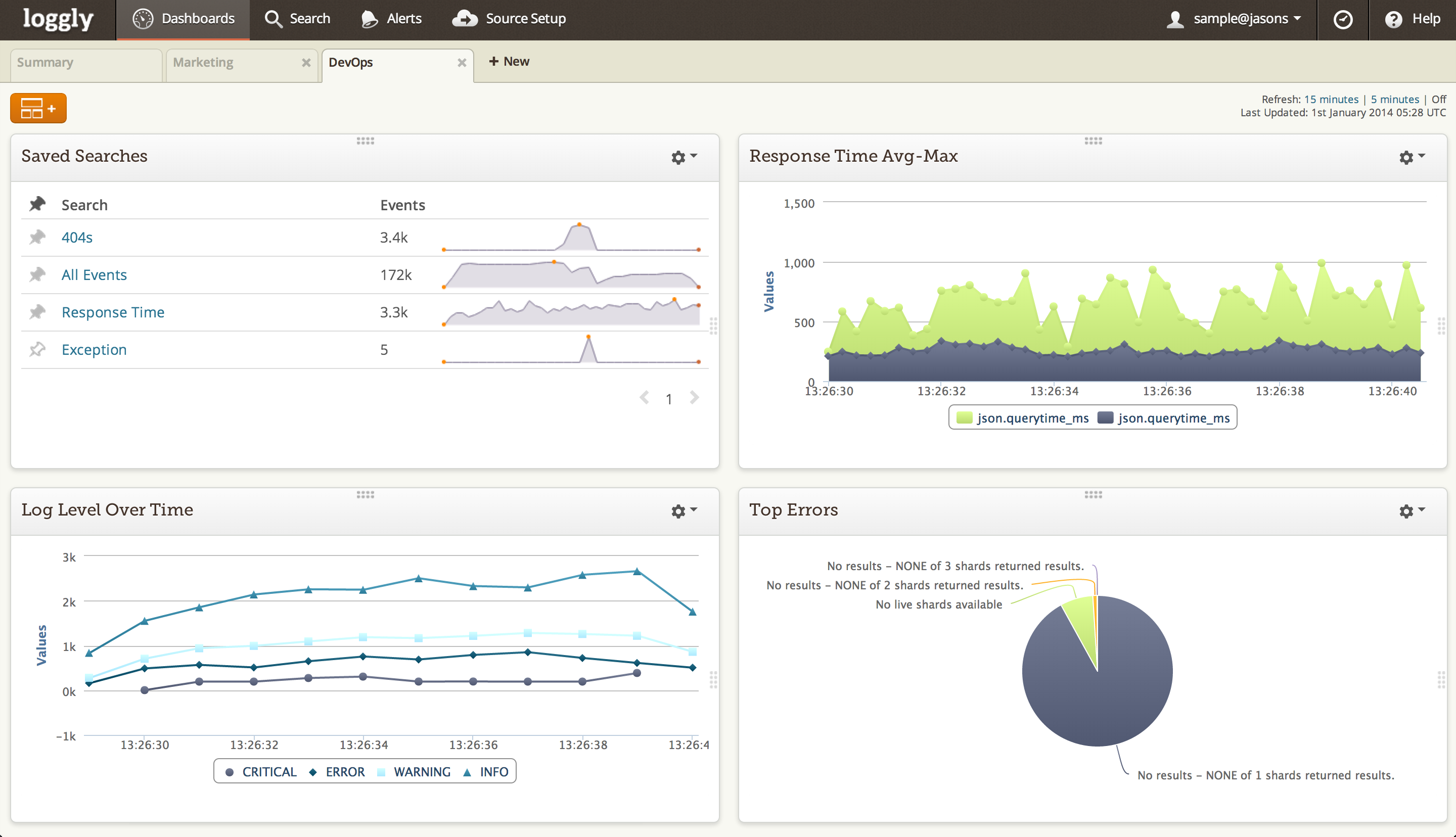Viewport: 1456px width, 837px height.
Task: Click the loggly logo
Action: pyautogui.click(x=58, y=19)
